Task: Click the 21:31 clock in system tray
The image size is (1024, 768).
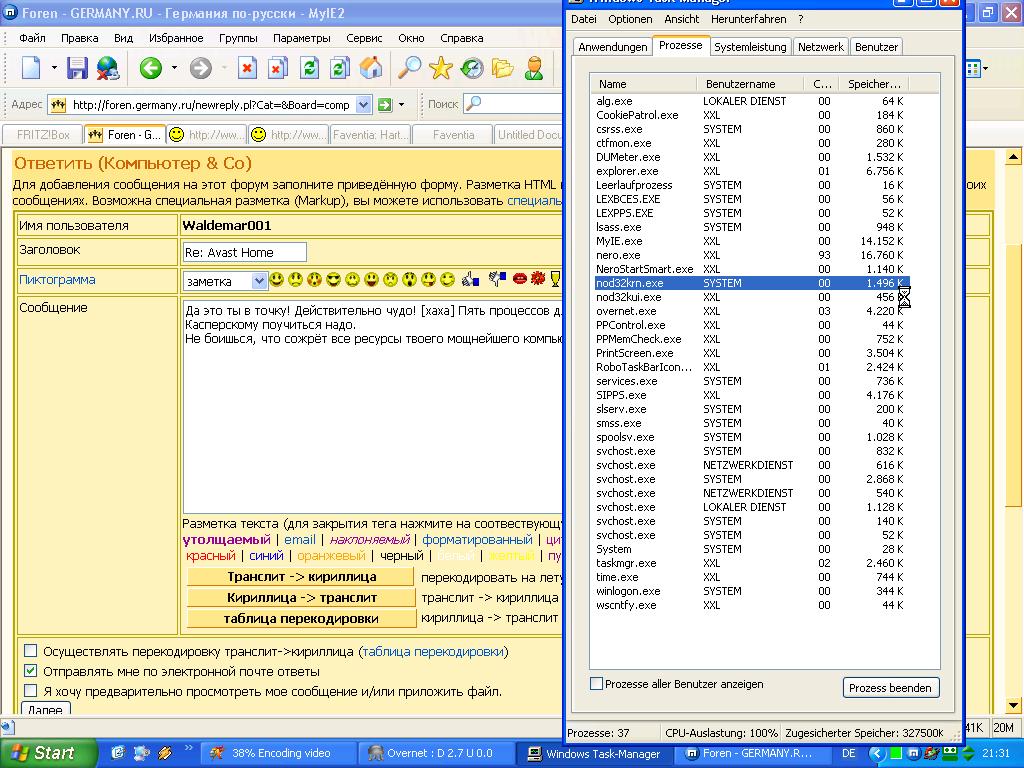Action: pos(996,753)
